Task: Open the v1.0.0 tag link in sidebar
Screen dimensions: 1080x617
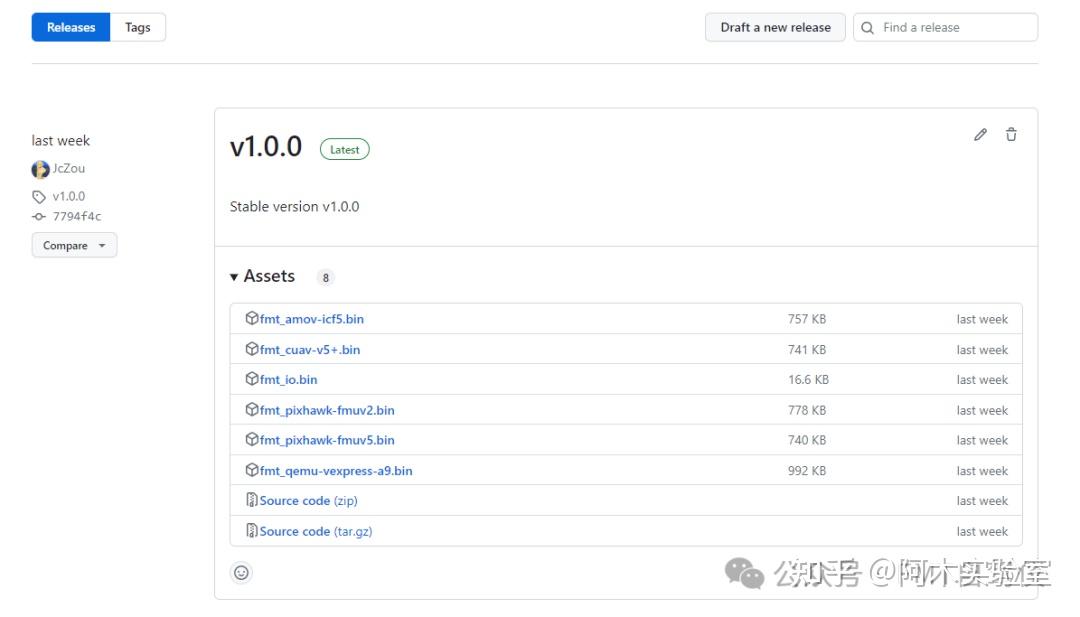Action: pos(69,196)
